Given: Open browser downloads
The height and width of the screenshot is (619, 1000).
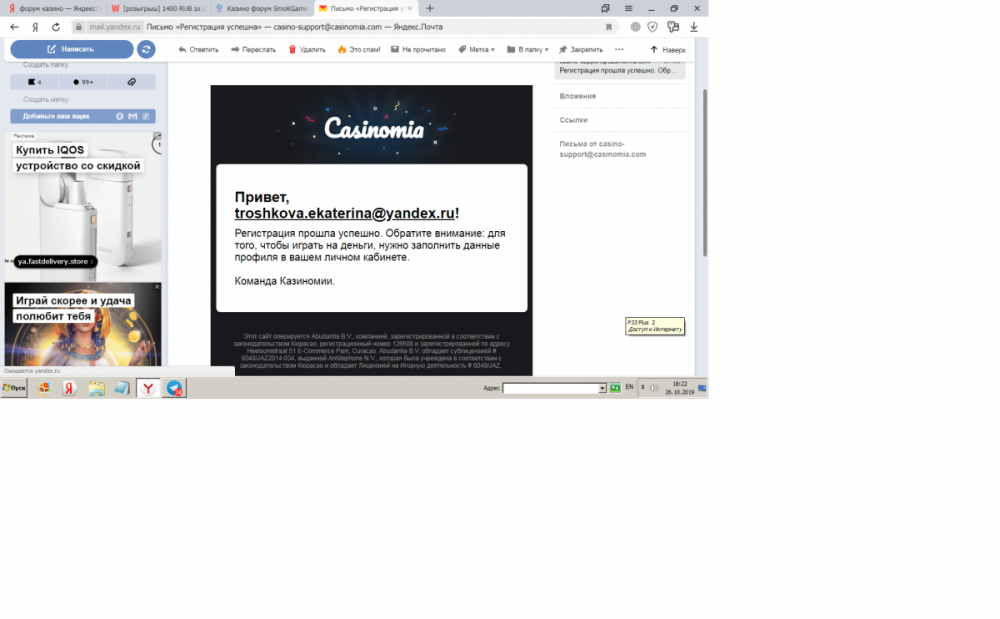Looking at the screenshot, I should [694, 27].
